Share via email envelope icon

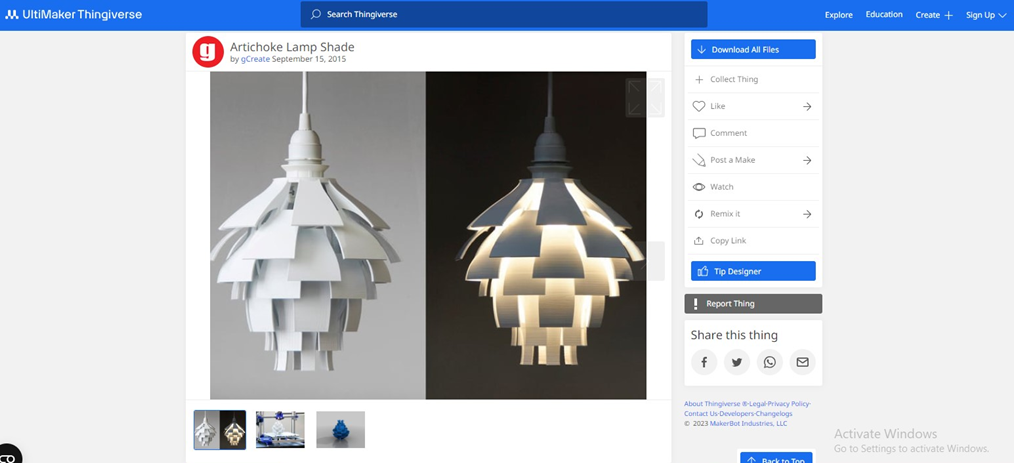[803, 362]
